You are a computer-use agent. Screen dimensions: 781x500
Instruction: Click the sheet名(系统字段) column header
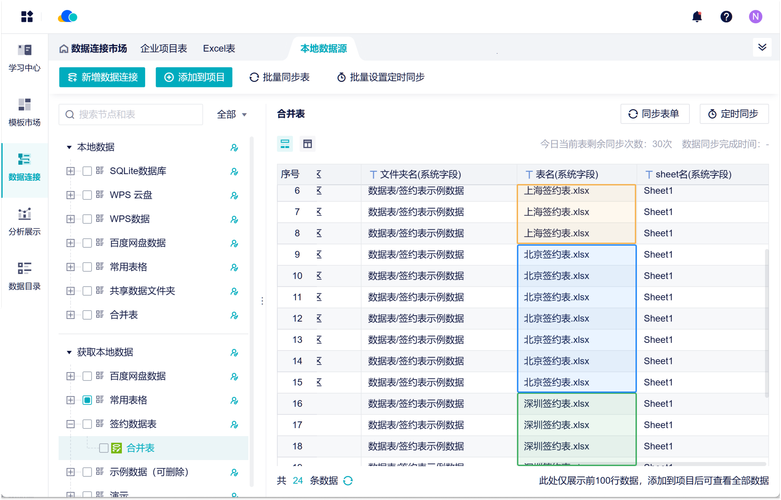[x=702, y=174]
